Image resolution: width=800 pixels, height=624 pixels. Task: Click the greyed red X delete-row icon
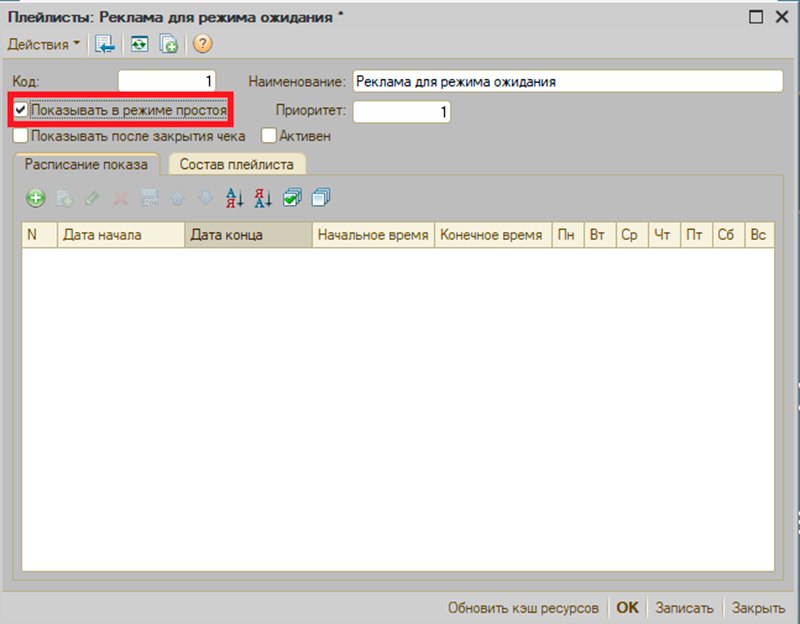(120, 198)
